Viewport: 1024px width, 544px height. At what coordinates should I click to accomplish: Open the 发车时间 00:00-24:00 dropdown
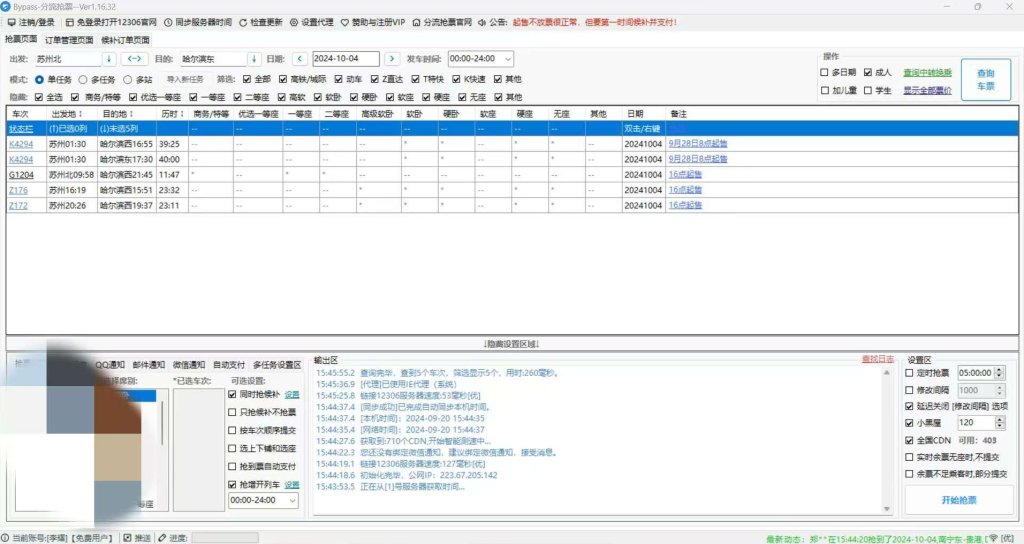pyautogui.click(x=507, y=59)
